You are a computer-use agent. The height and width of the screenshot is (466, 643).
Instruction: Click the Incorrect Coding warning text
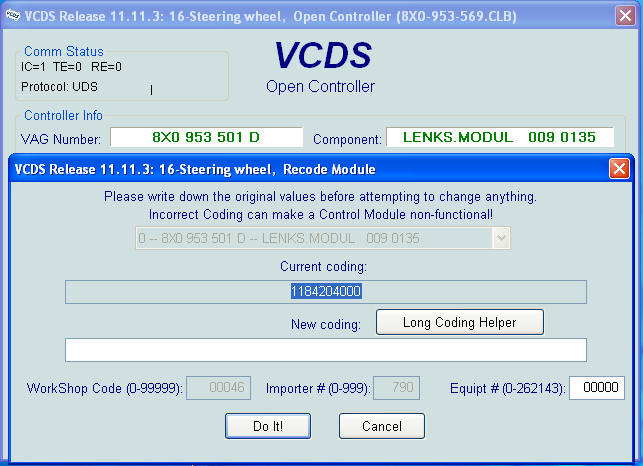coord(321,215)
